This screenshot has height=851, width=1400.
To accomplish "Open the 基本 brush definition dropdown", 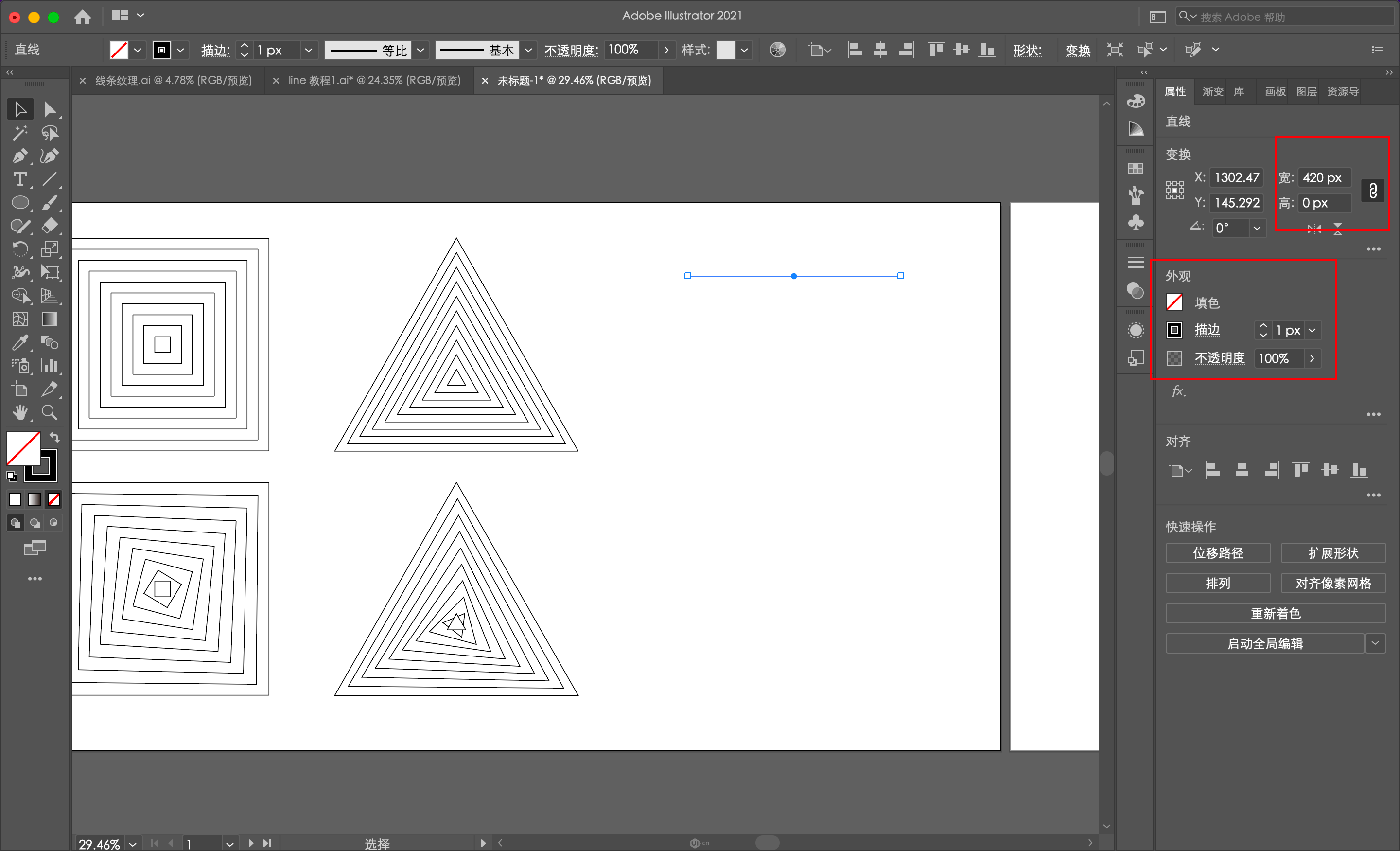I will 528,50.
